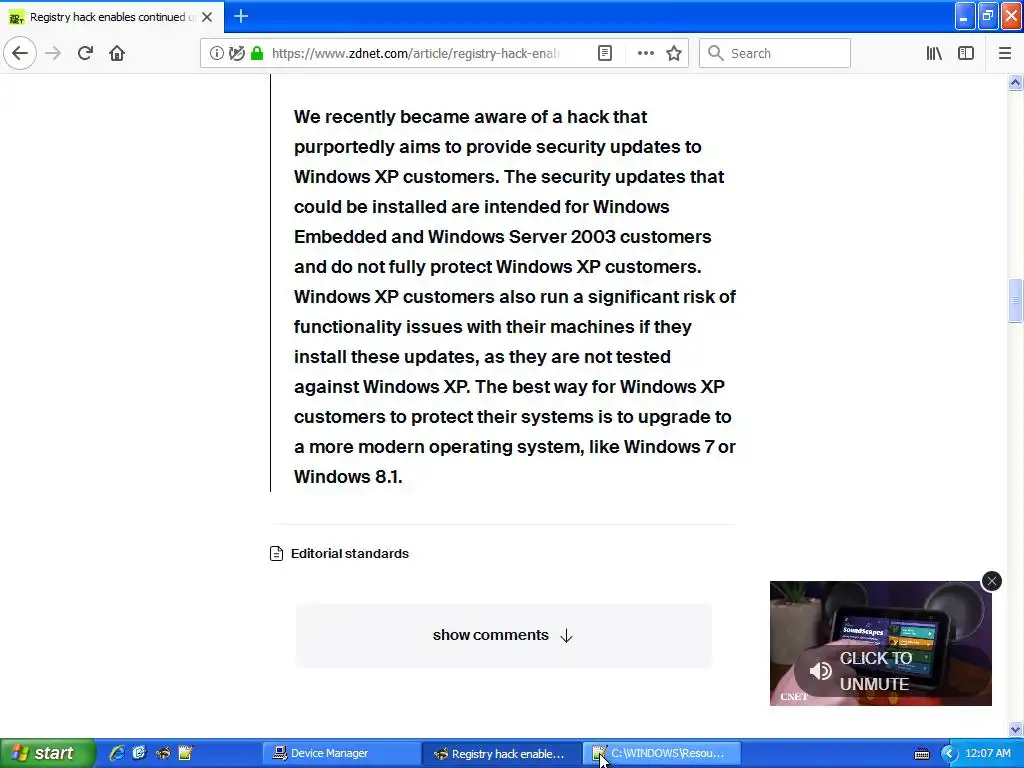The image size is (1024, 768).
Task: Reload the current page
Action: 85,53
